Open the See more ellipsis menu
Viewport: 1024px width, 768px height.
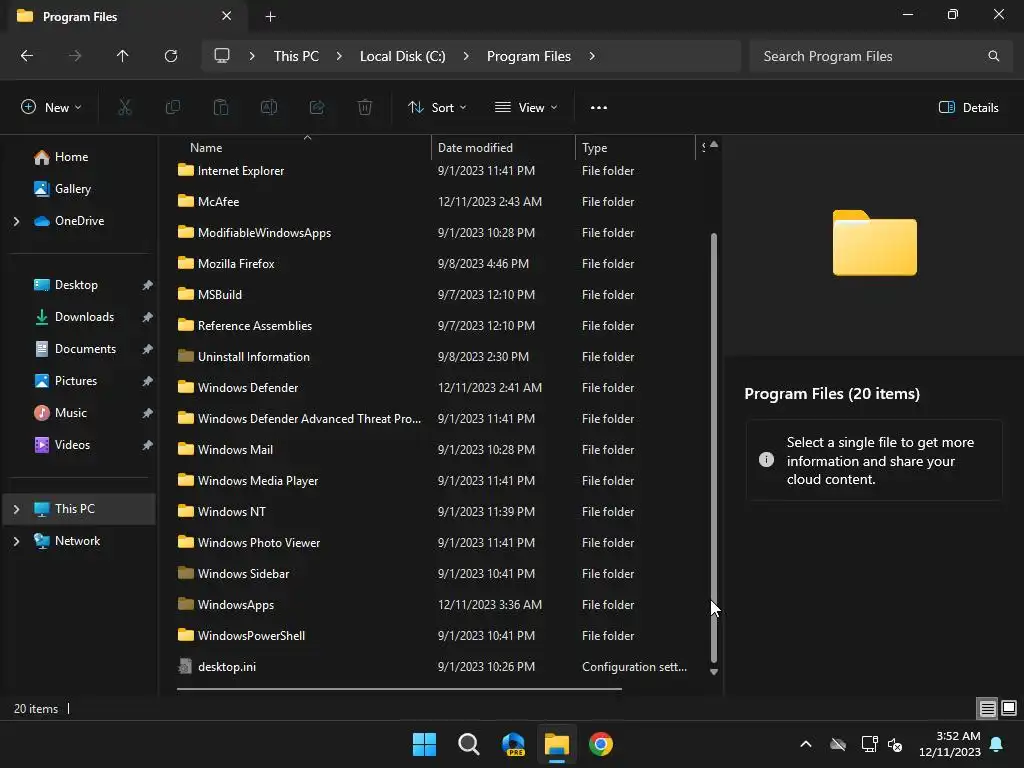point(598,108)
